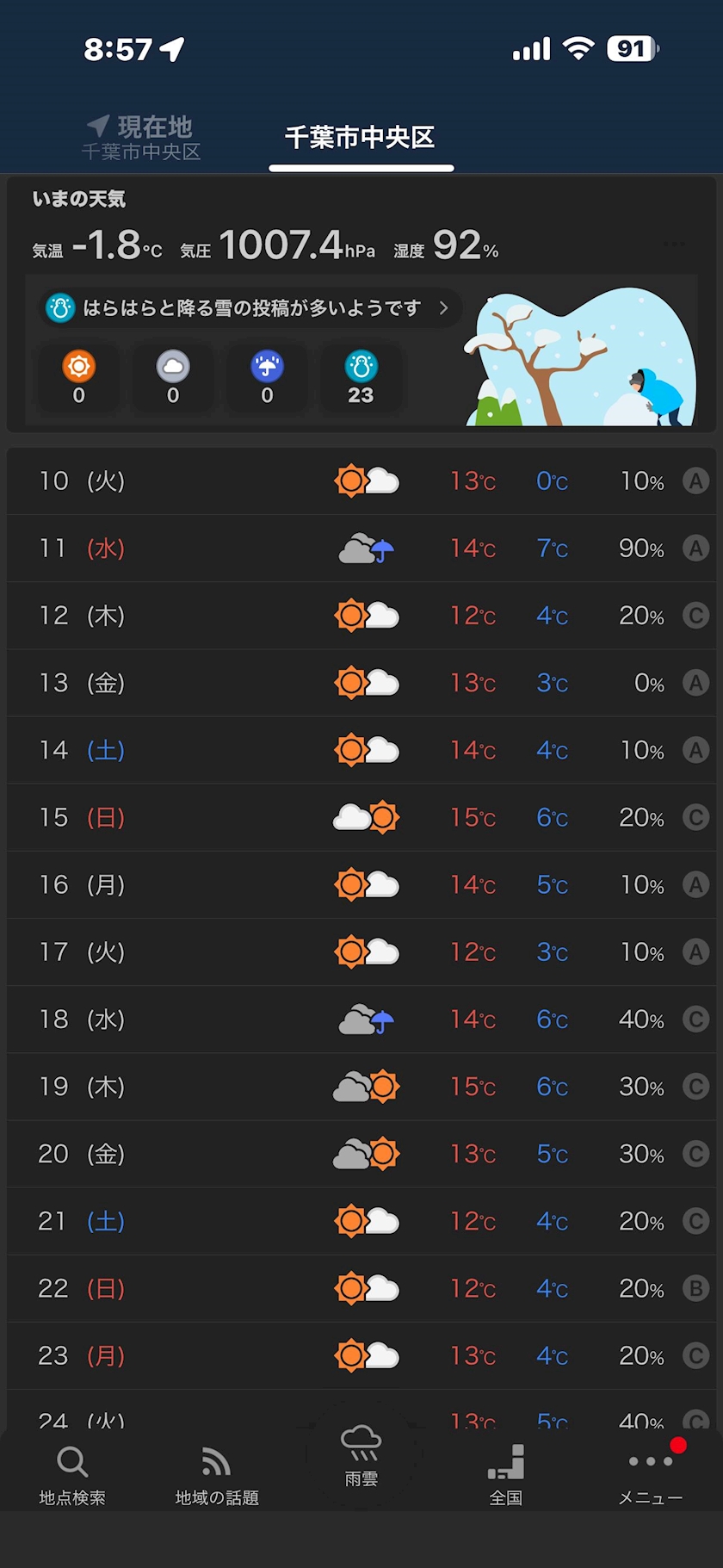Tap the rain icon for 18 (水)

tap(367, 1020)
